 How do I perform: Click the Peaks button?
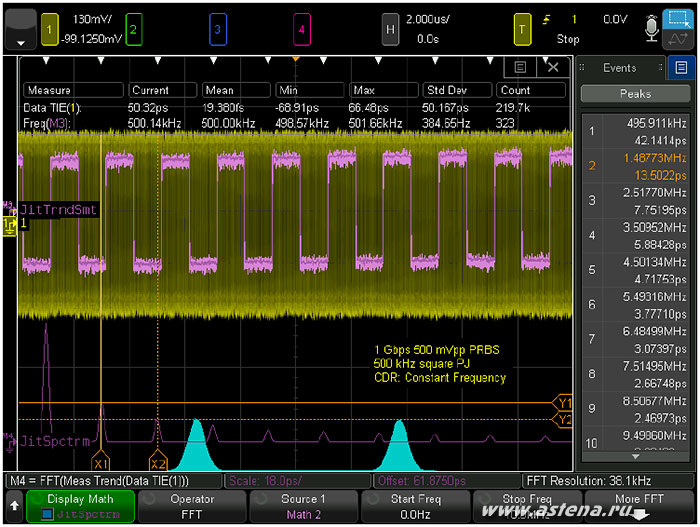(635, 94)
